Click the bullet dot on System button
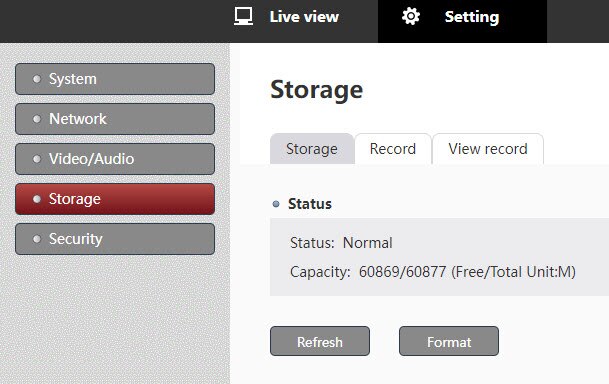609x384 pixels. click(37, 79)
